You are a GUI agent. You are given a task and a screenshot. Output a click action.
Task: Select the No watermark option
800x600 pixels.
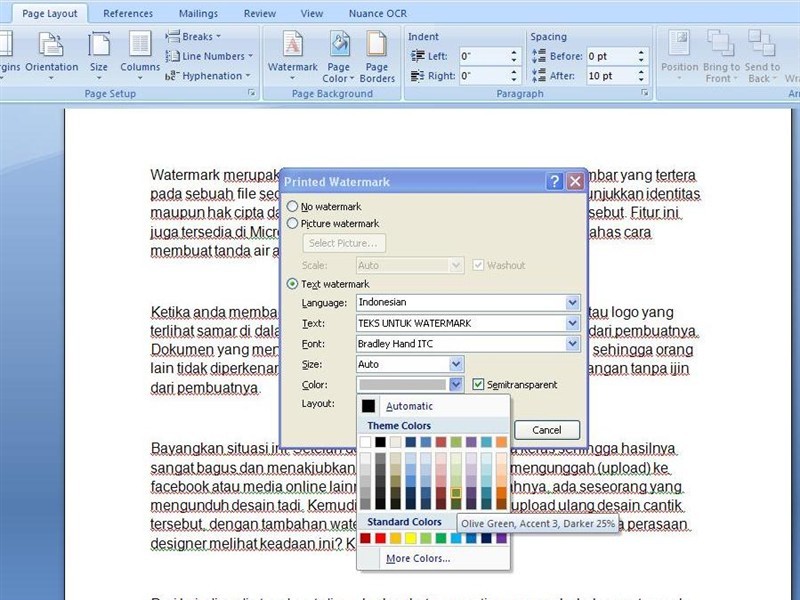(x=293, y=206)
